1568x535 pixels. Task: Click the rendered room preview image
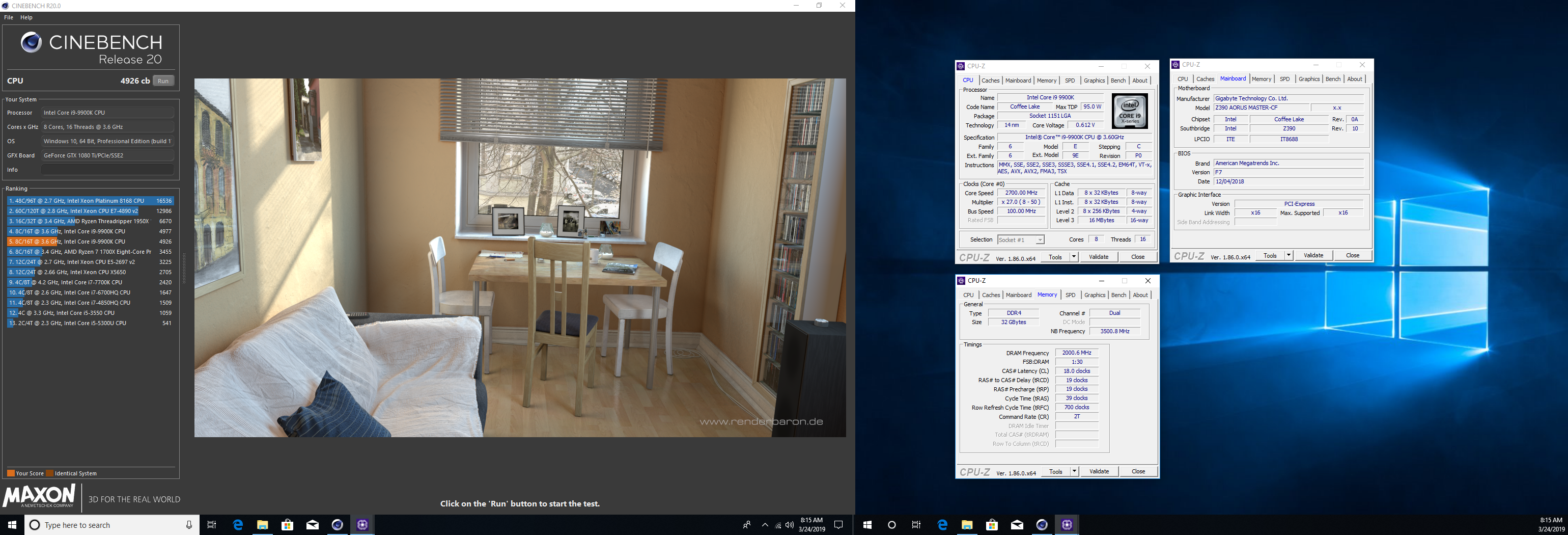(520, 257)
